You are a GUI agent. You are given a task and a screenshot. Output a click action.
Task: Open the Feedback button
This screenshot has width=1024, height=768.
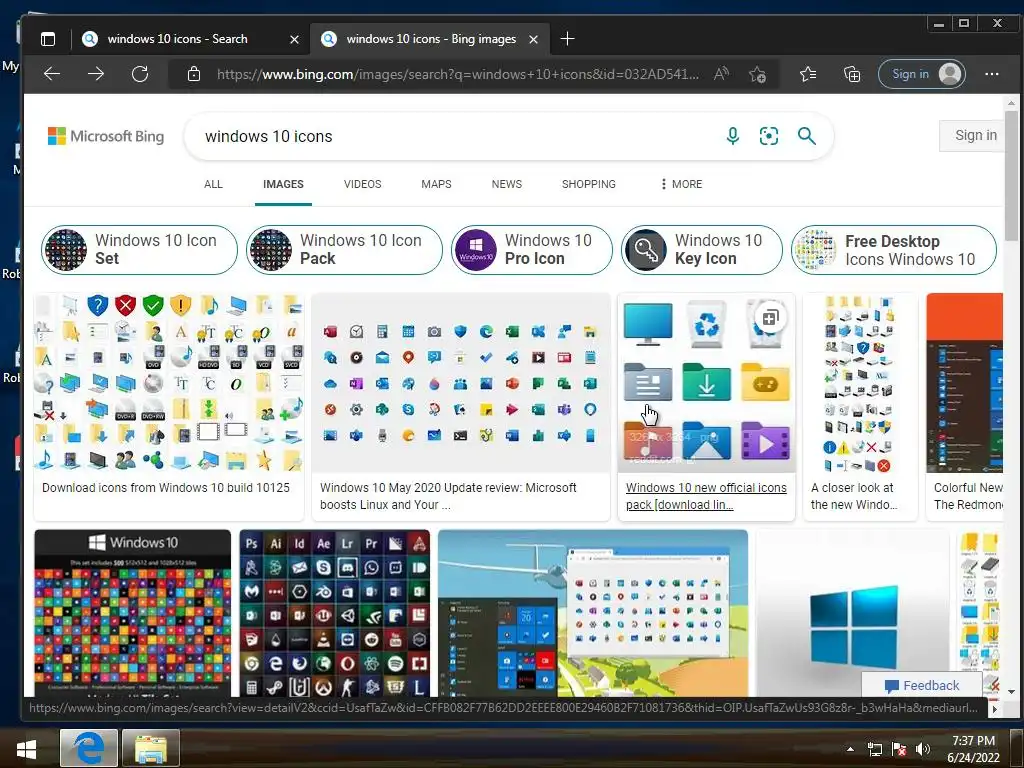[921, 685]
